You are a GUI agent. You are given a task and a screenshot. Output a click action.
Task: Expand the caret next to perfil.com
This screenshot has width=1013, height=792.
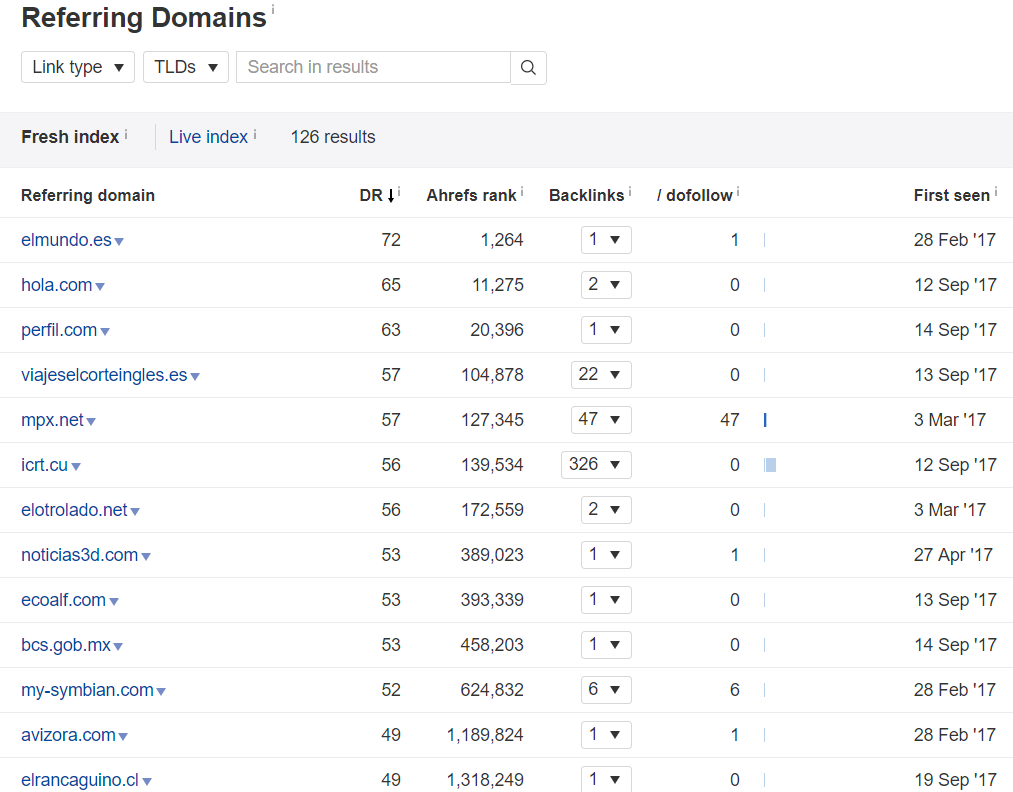coord(105,331)
